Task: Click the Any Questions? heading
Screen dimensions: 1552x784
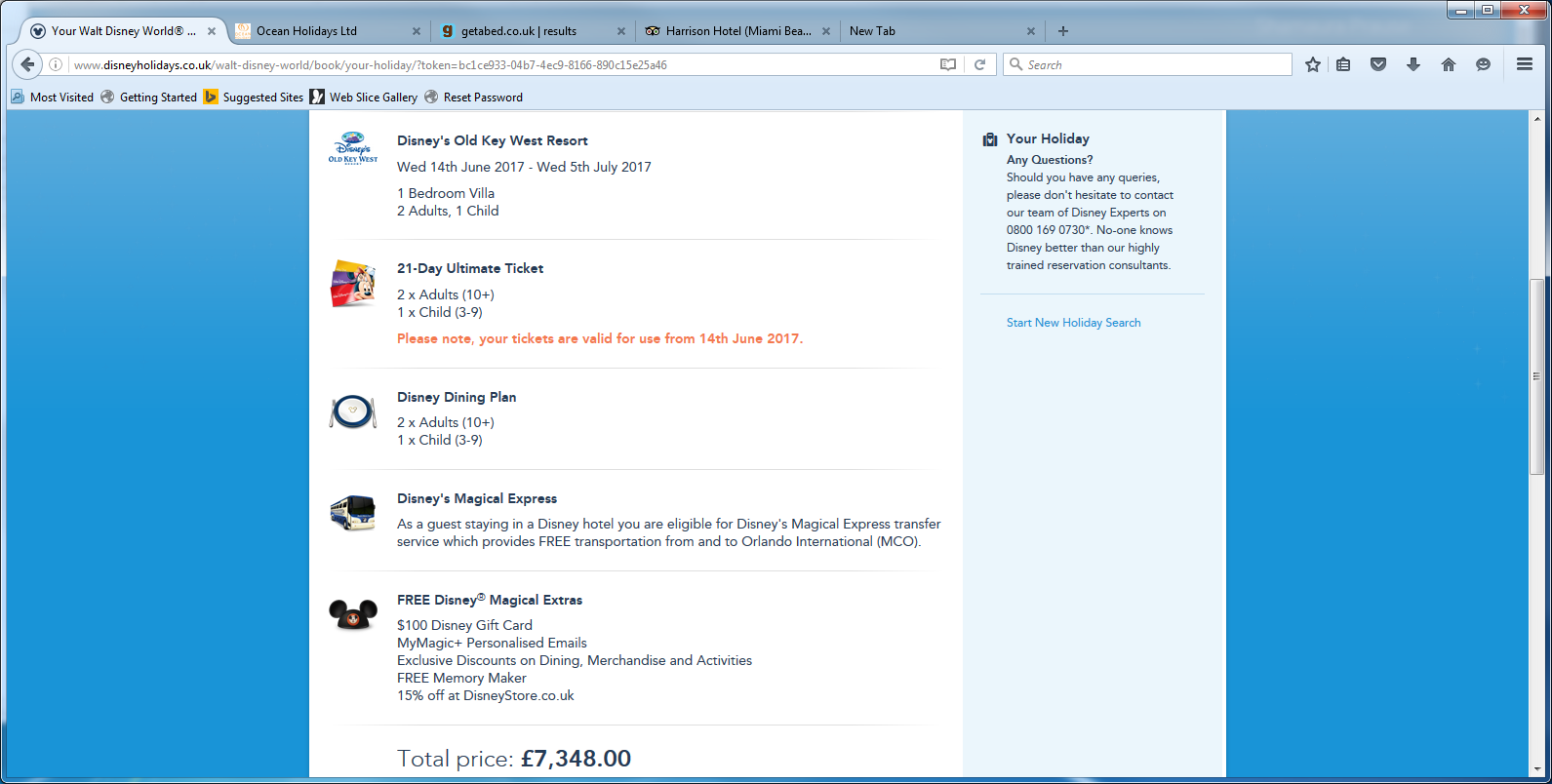Action: pos(1050,160)
